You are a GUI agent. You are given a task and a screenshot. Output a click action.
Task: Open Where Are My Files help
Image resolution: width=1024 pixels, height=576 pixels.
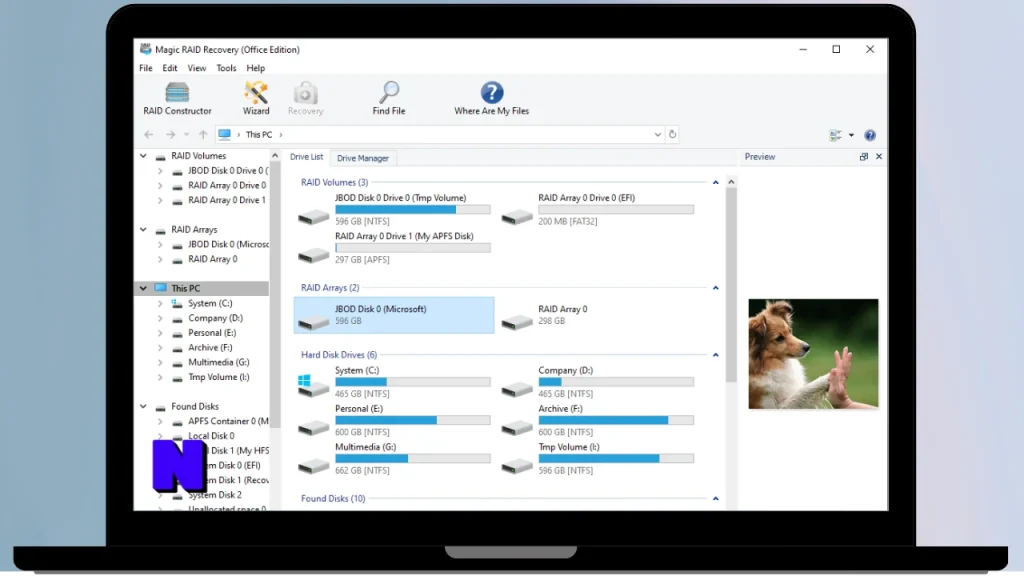tap(491, 99)
